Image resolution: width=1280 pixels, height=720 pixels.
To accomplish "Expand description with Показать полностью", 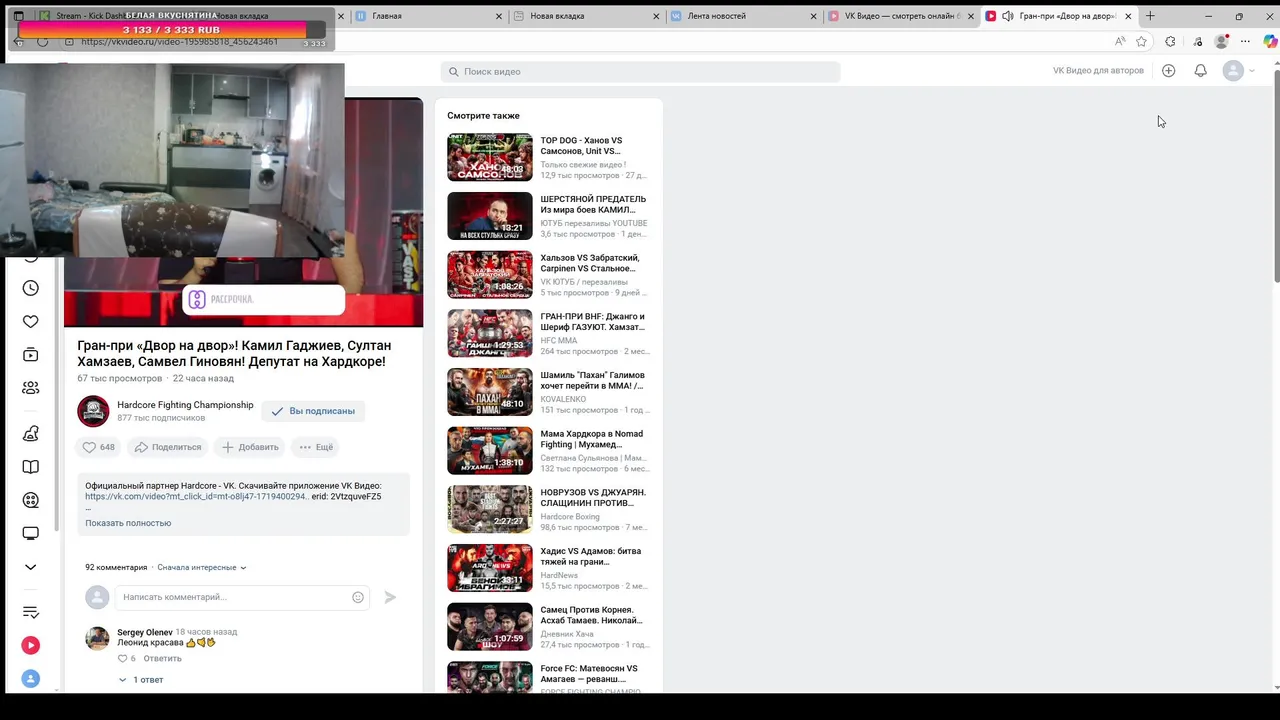I will pyautogui.click(x=128, y=523).
